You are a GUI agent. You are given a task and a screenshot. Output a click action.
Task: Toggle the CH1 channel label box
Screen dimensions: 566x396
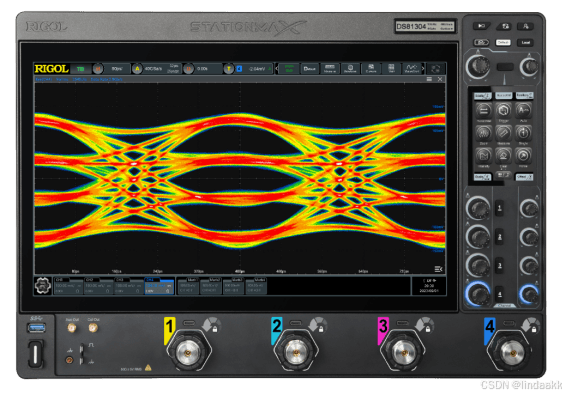[68, 286]
